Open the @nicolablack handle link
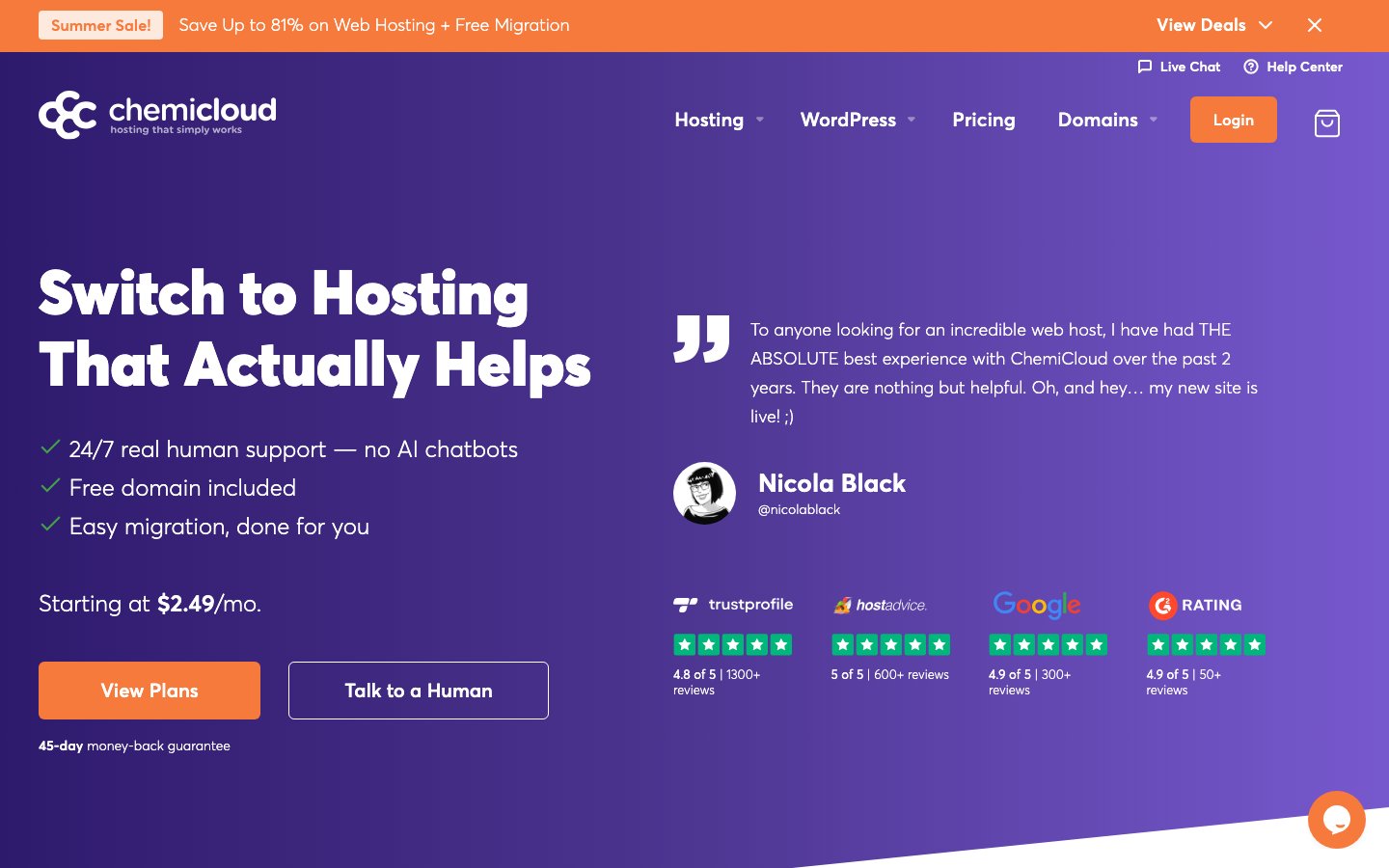Viewport: 1389px width, 868px height. tap(799, 510)
